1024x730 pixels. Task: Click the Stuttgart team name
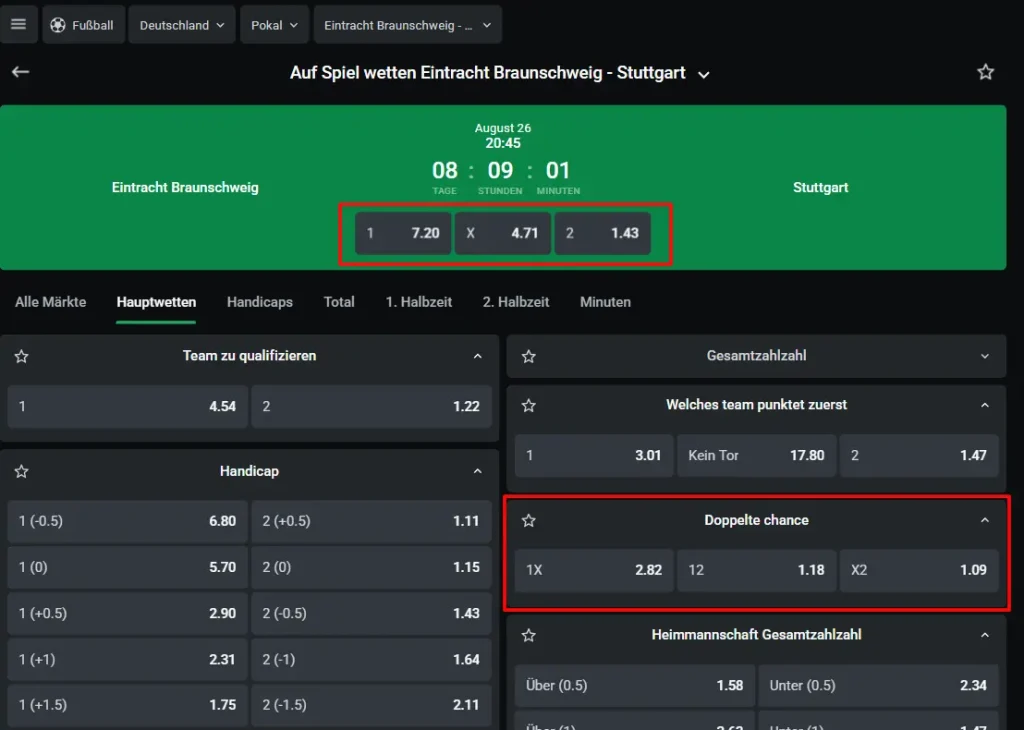[820, 188]
